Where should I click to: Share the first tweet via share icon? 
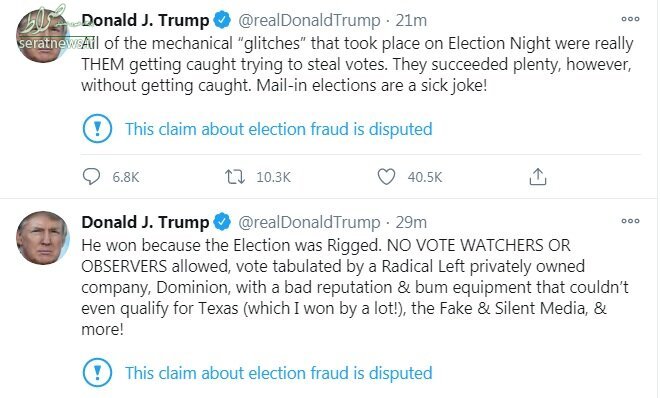(x=538, y=177)
